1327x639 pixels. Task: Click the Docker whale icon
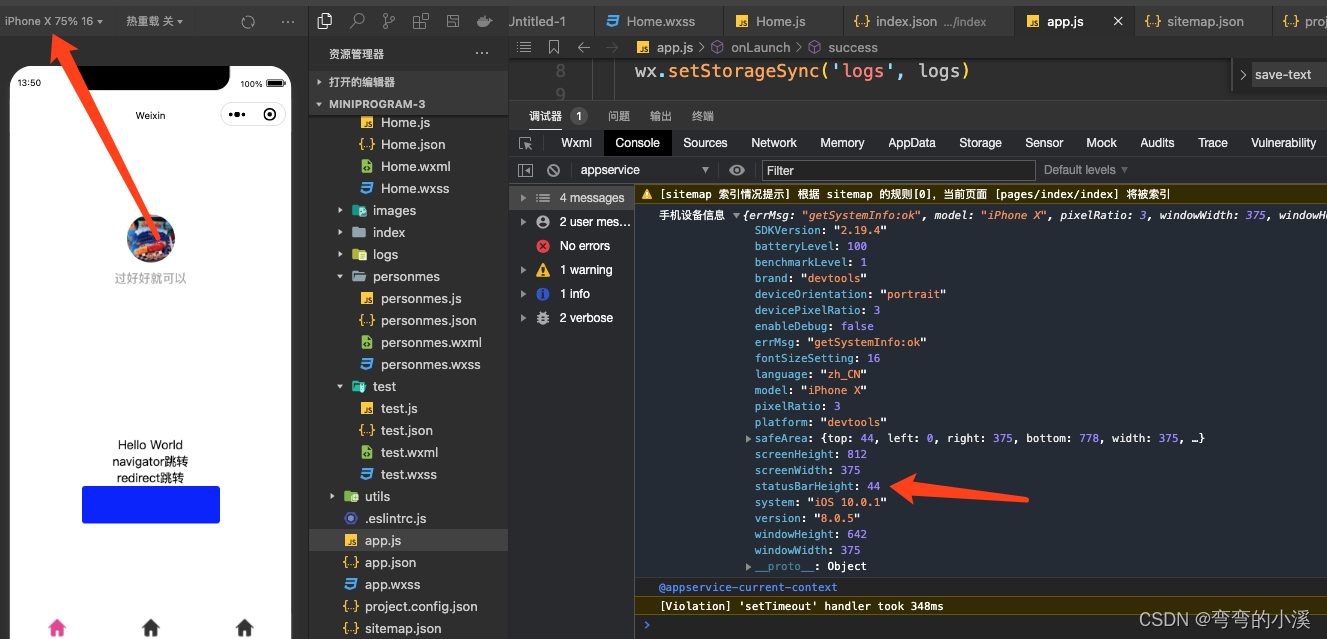point(484,21)
